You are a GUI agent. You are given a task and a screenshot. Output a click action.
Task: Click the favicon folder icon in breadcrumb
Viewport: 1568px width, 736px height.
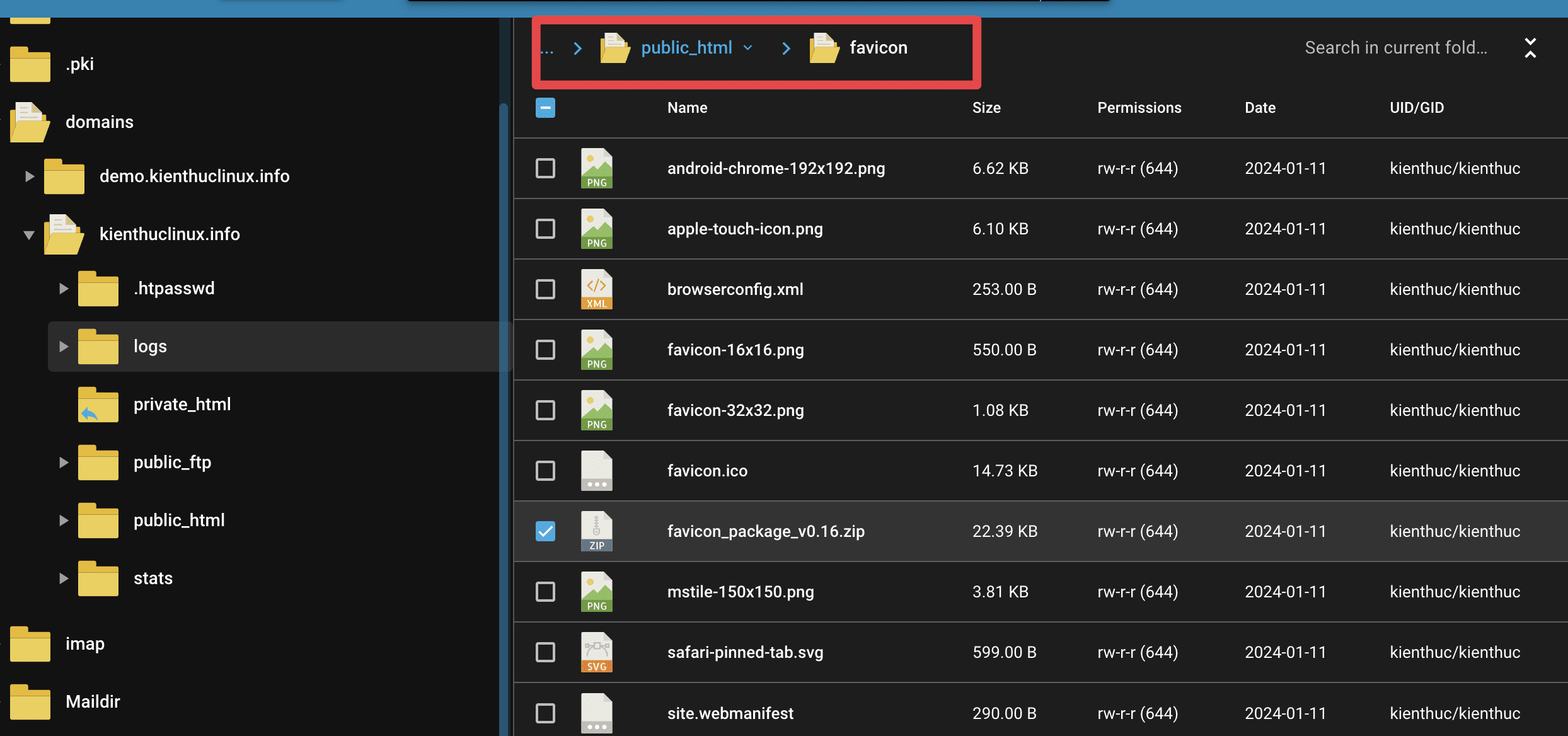click(824, 48)
